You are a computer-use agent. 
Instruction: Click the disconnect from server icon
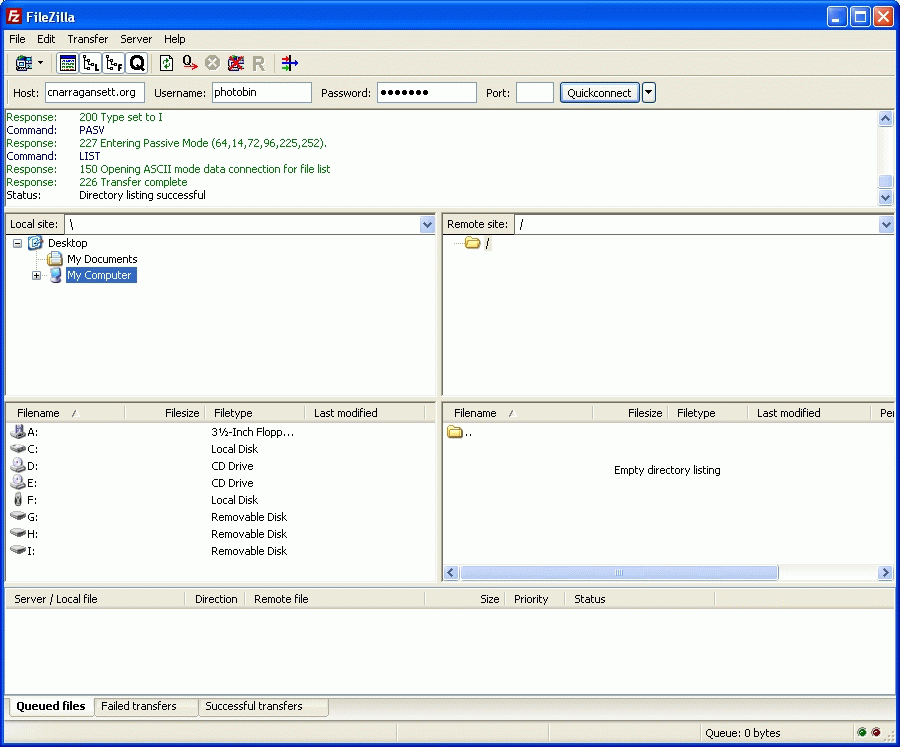pos(236,63)
